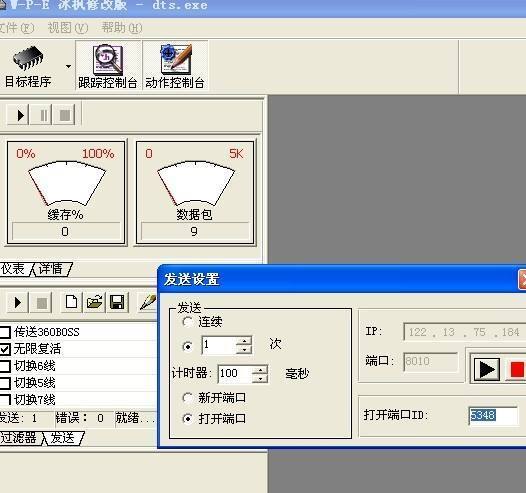Switch to the 过滤器 tab
Image resolution: width=526 pixels, height=493 pixels.
pyautogui.click(x=20, y=438)
